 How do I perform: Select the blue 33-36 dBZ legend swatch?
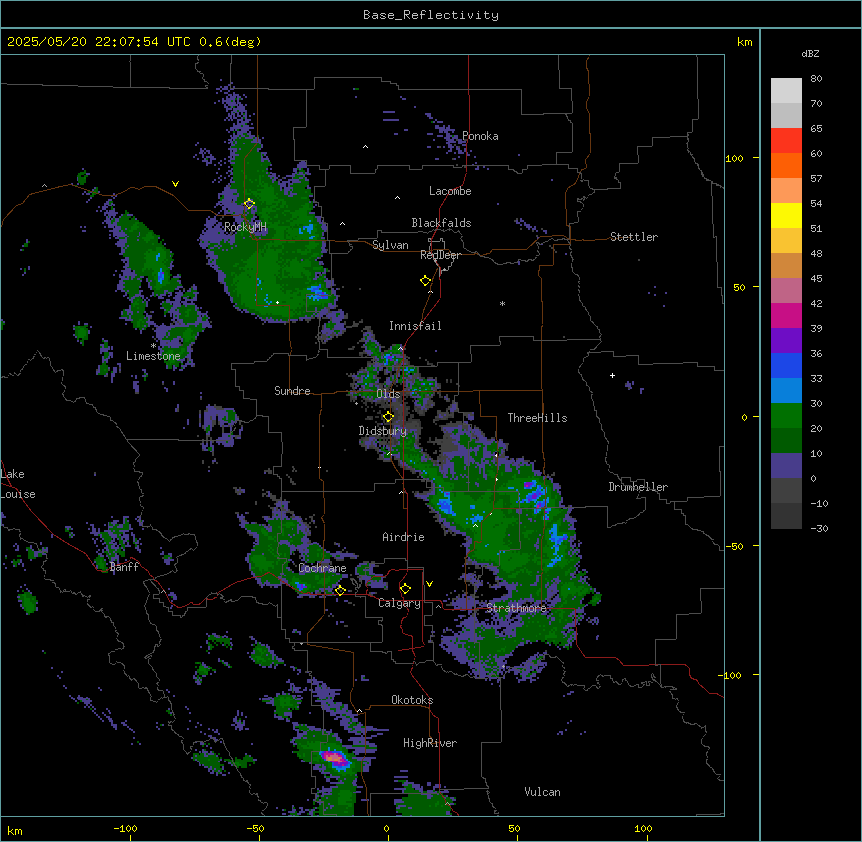(x=786, y=365)
